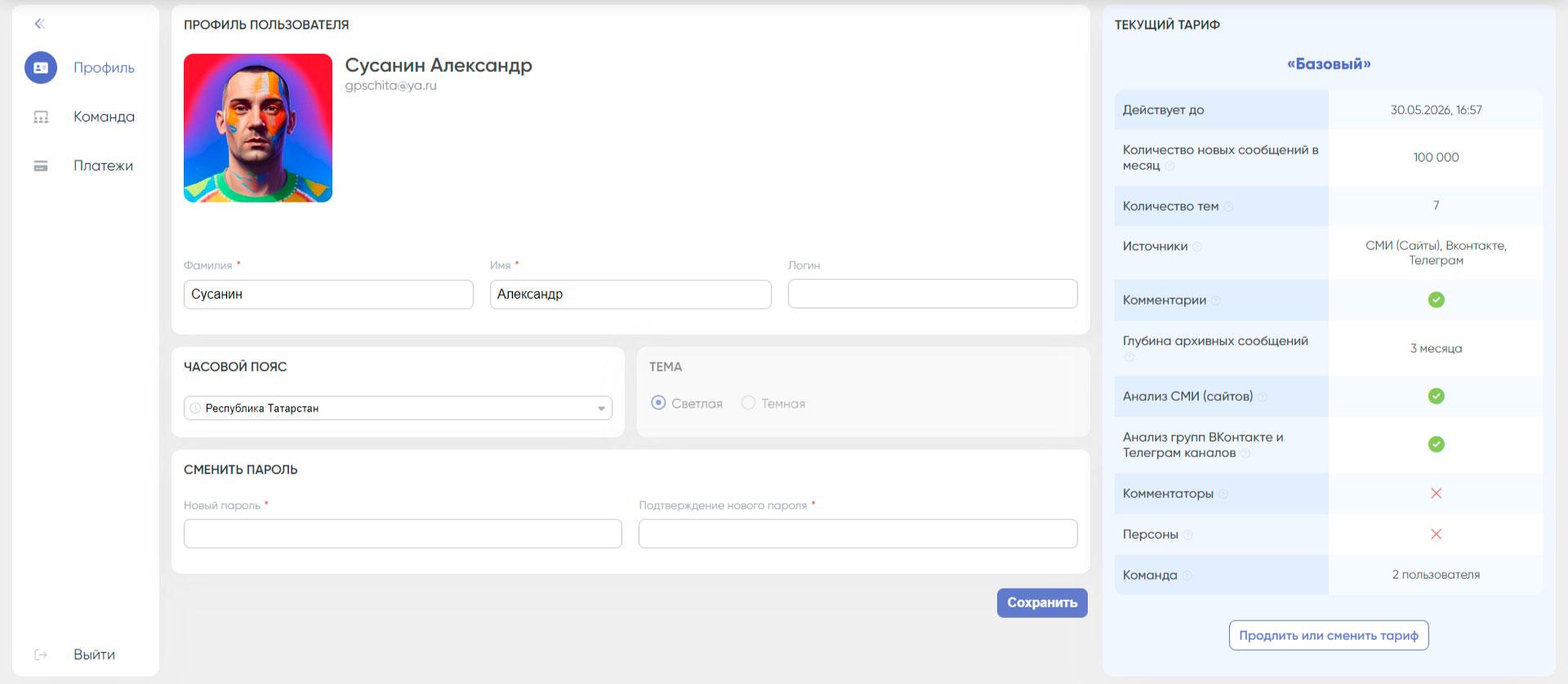Click the info icon beside Источники
Viewport: 1568px width, 684px height.
1197,247
